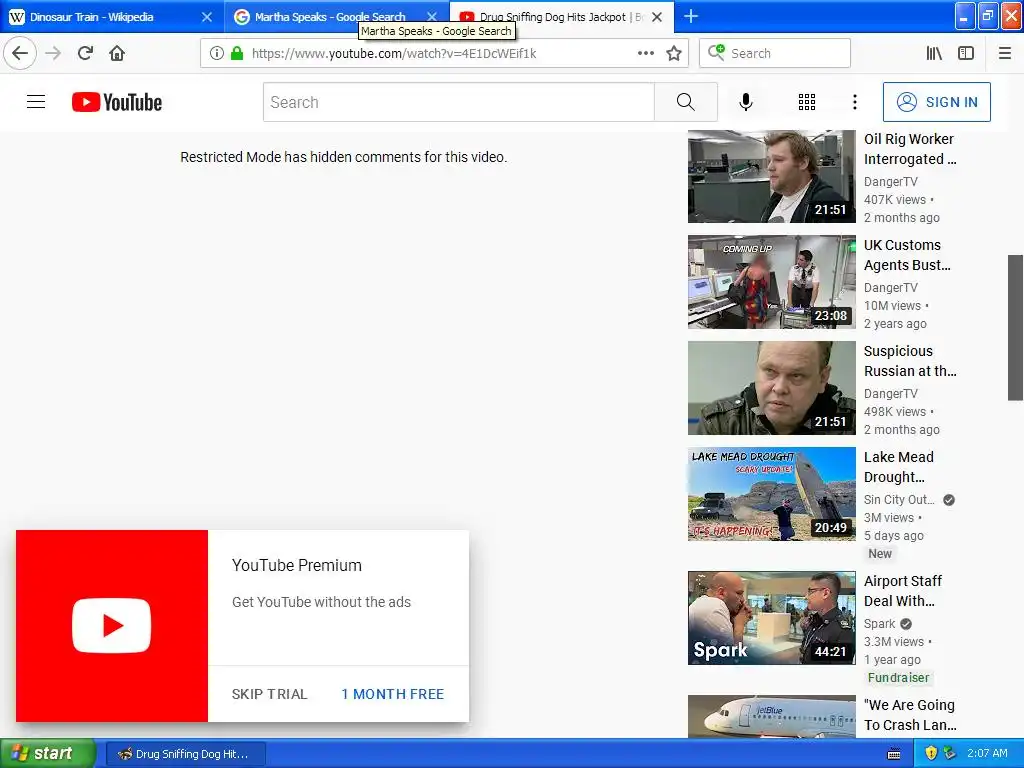Toggle the Firefox sidebar view icon
Viewport: 1024px width, 768px height.
[966, 54]
